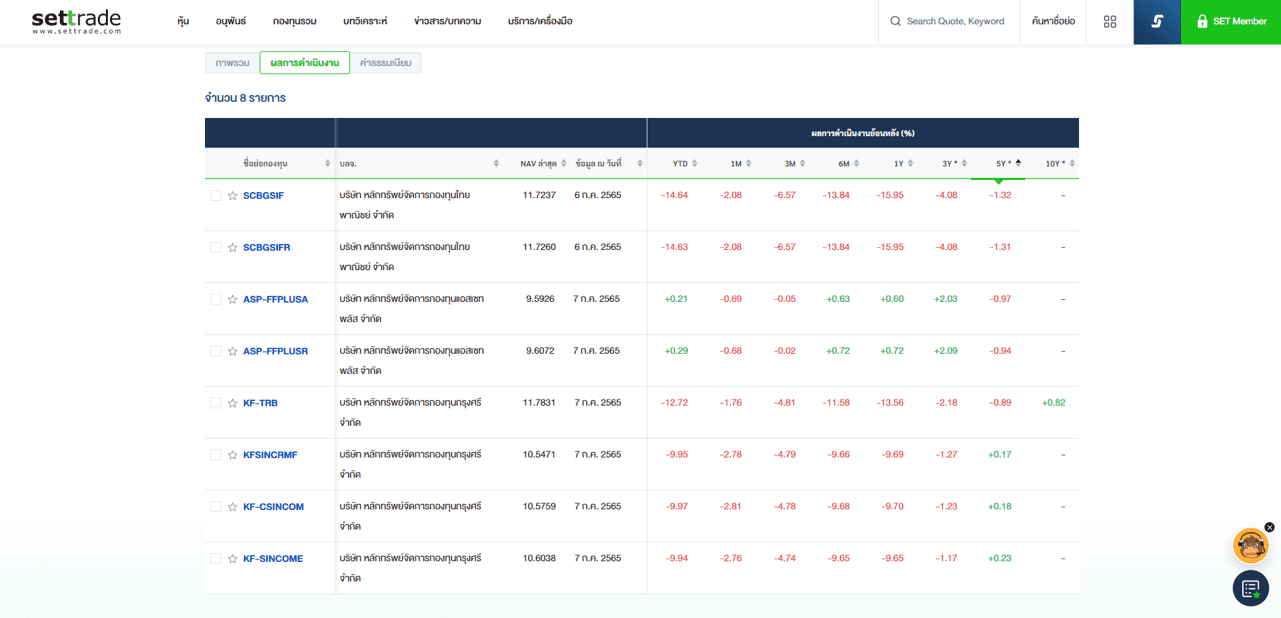The height and width of the screenshot is (618, 1281).
Task: Add KF-SINCOME to favorites with star
Action: pyautogui.click(x=232, y=559)
